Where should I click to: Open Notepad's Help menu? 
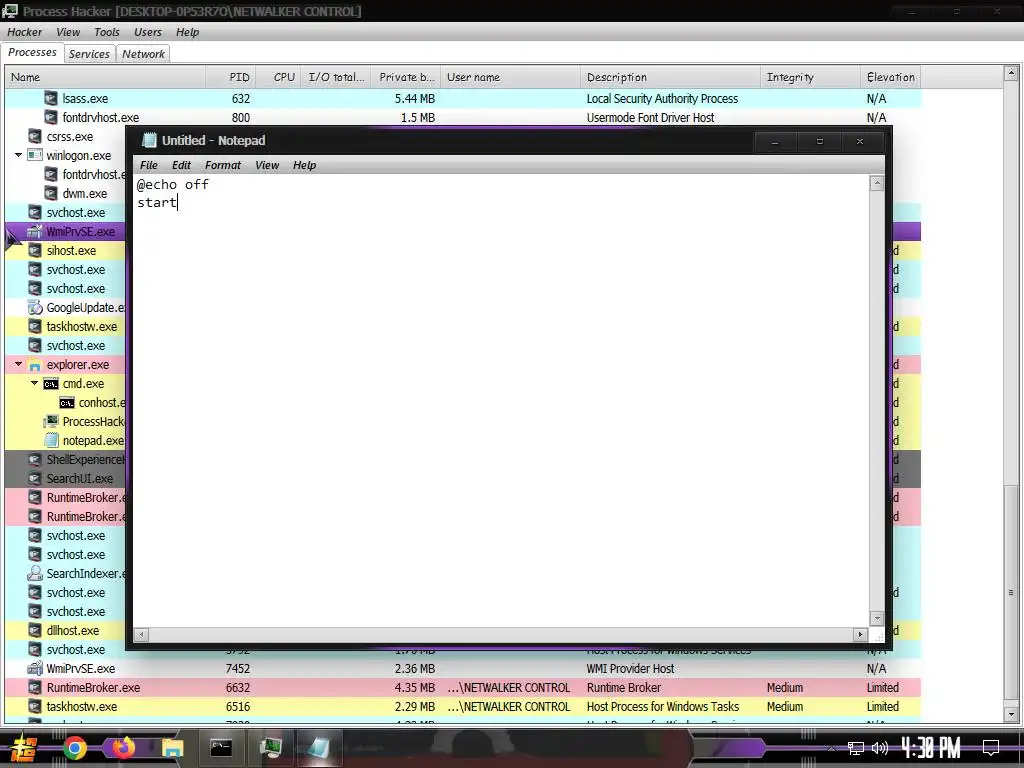coord(304,165)
